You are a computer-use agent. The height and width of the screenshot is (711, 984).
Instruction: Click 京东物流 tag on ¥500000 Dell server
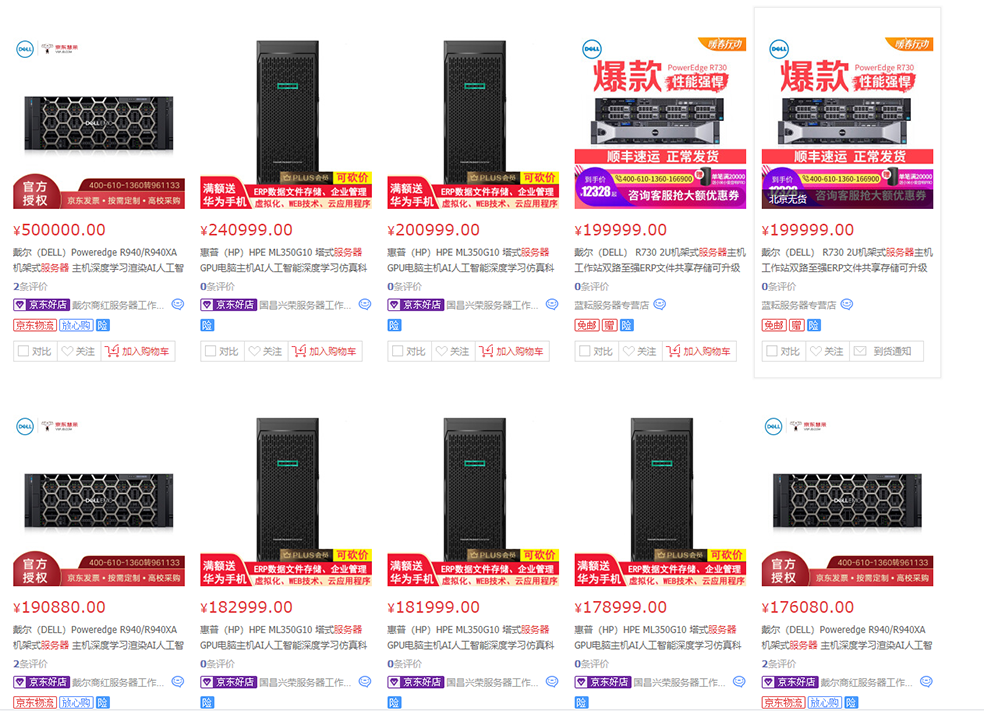point(35,325)
